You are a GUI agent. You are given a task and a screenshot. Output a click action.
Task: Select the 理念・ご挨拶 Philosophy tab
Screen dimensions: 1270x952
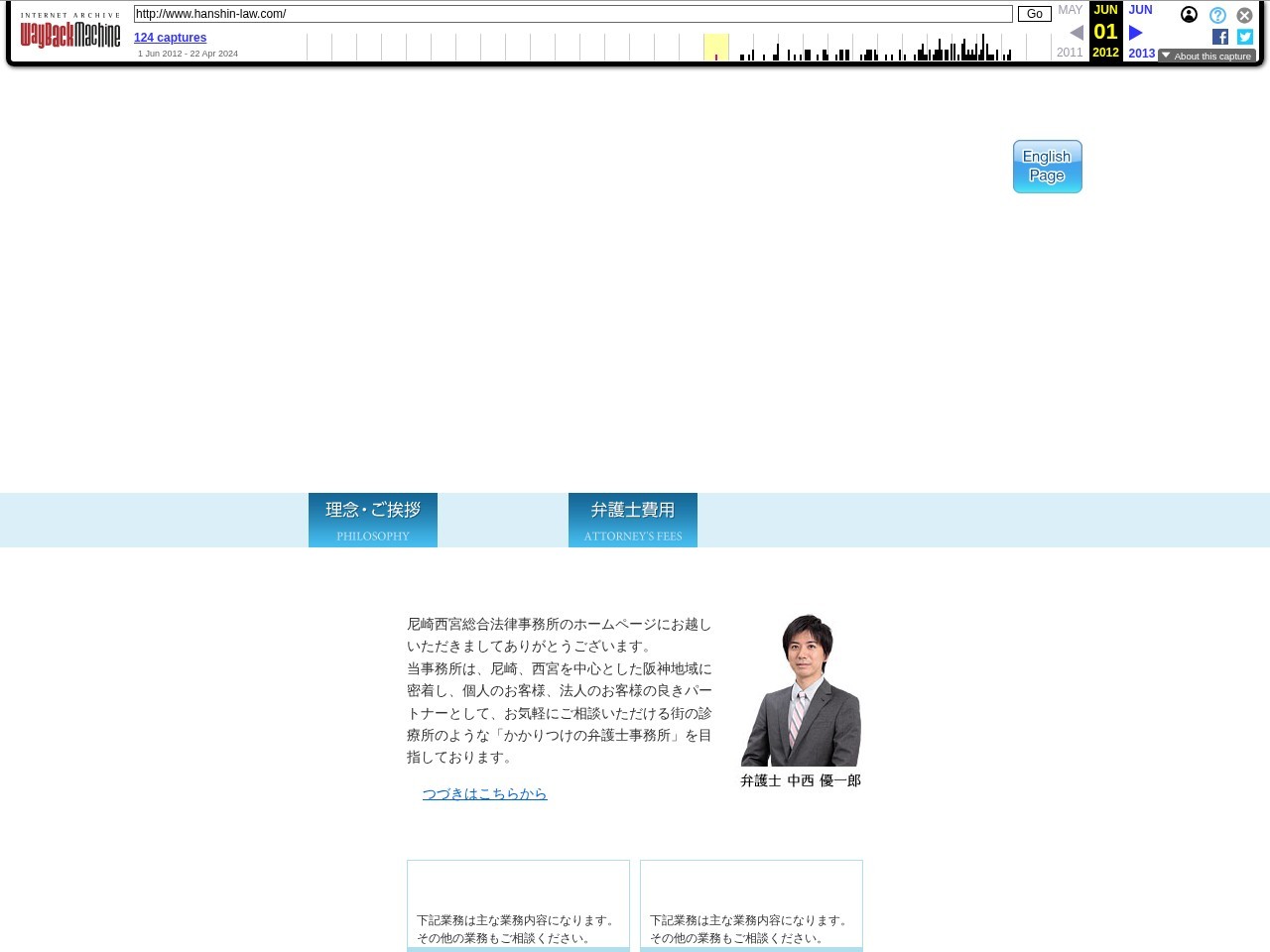point(373,520)
